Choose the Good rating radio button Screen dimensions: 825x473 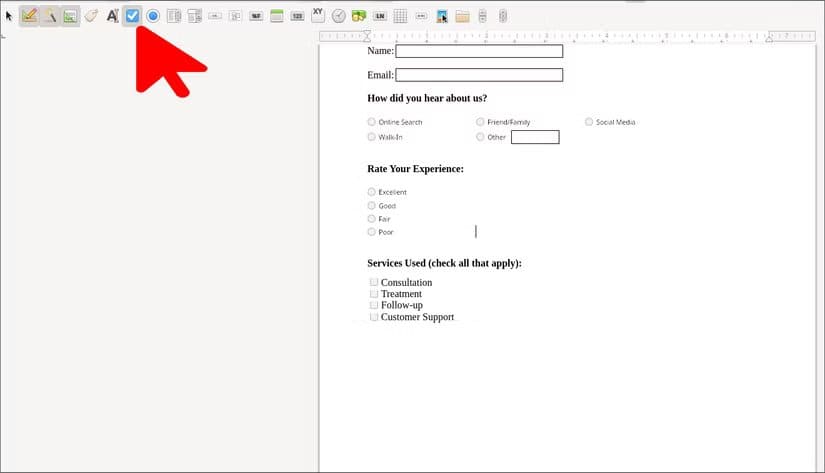(x=371, y=205)
